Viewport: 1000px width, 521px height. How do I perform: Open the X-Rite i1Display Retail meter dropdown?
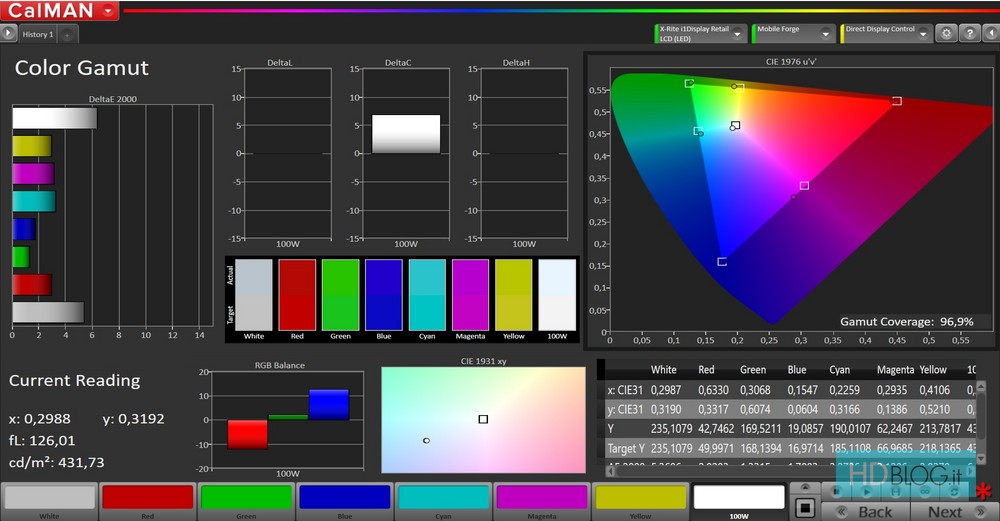pyautogui.click(x=700, y=34)
